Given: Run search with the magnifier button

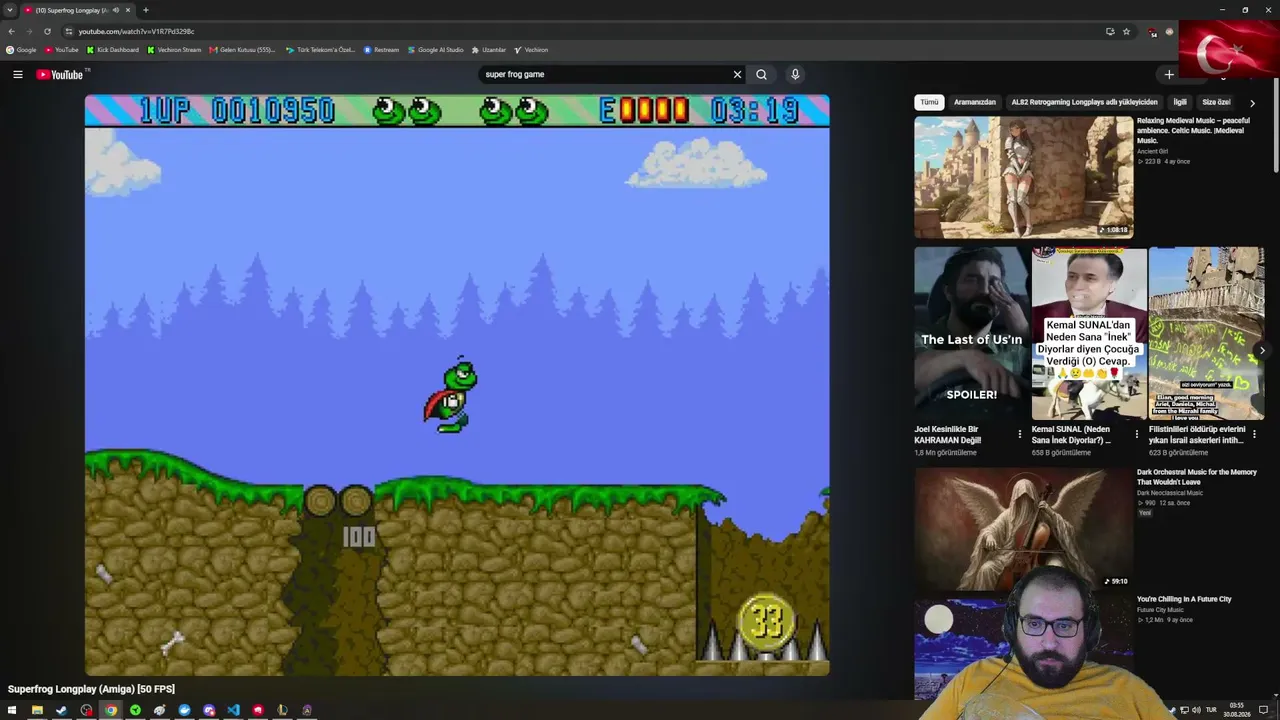Looking at the screenshot, I should 761,74.
